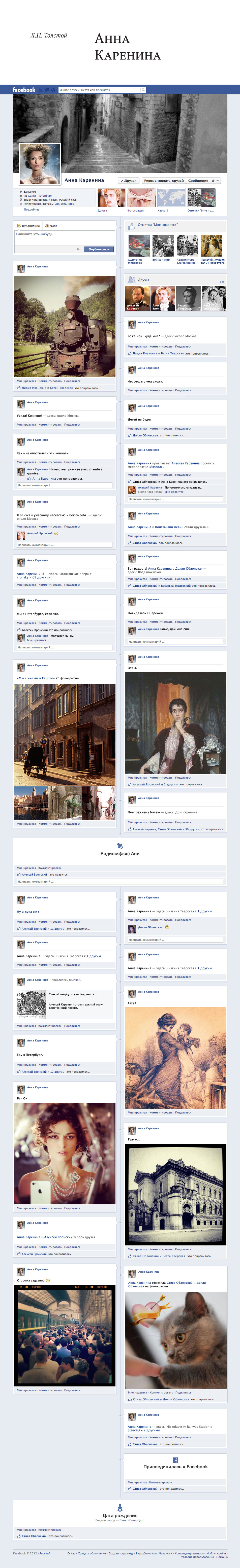Open Конфиденциальность footer link
Image resolution: width=240 pixels, height=1568 pixels.
(x=190, y=1553)
